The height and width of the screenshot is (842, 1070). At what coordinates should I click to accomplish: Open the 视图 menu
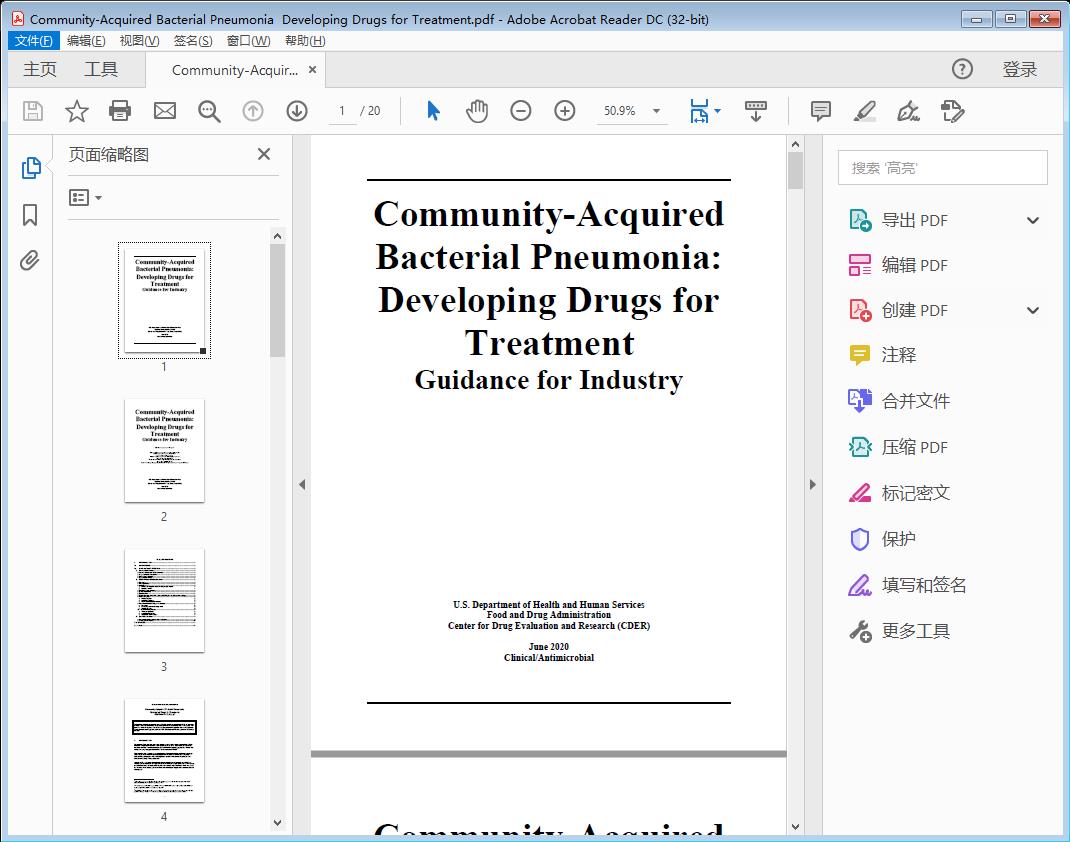[x=139, y=40]
